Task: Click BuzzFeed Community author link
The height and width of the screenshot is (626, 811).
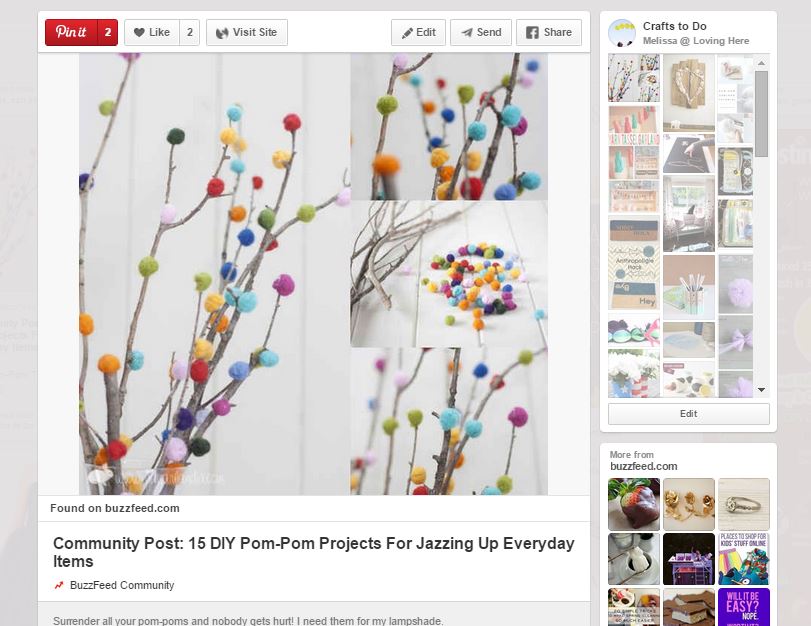Action: (x=122, y=585)
